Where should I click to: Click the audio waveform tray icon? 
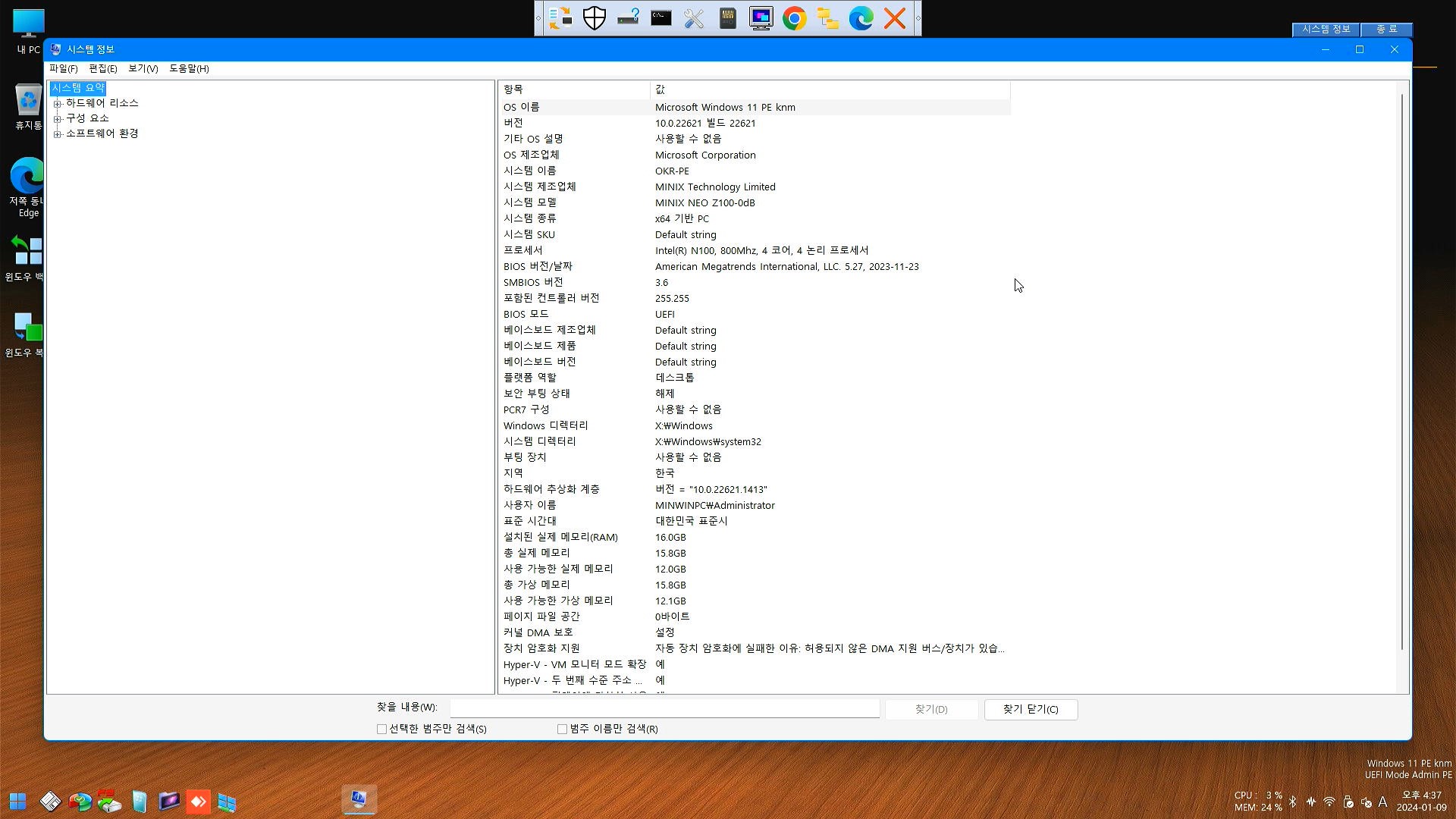pyautogui.click(x=1311, y=802)
